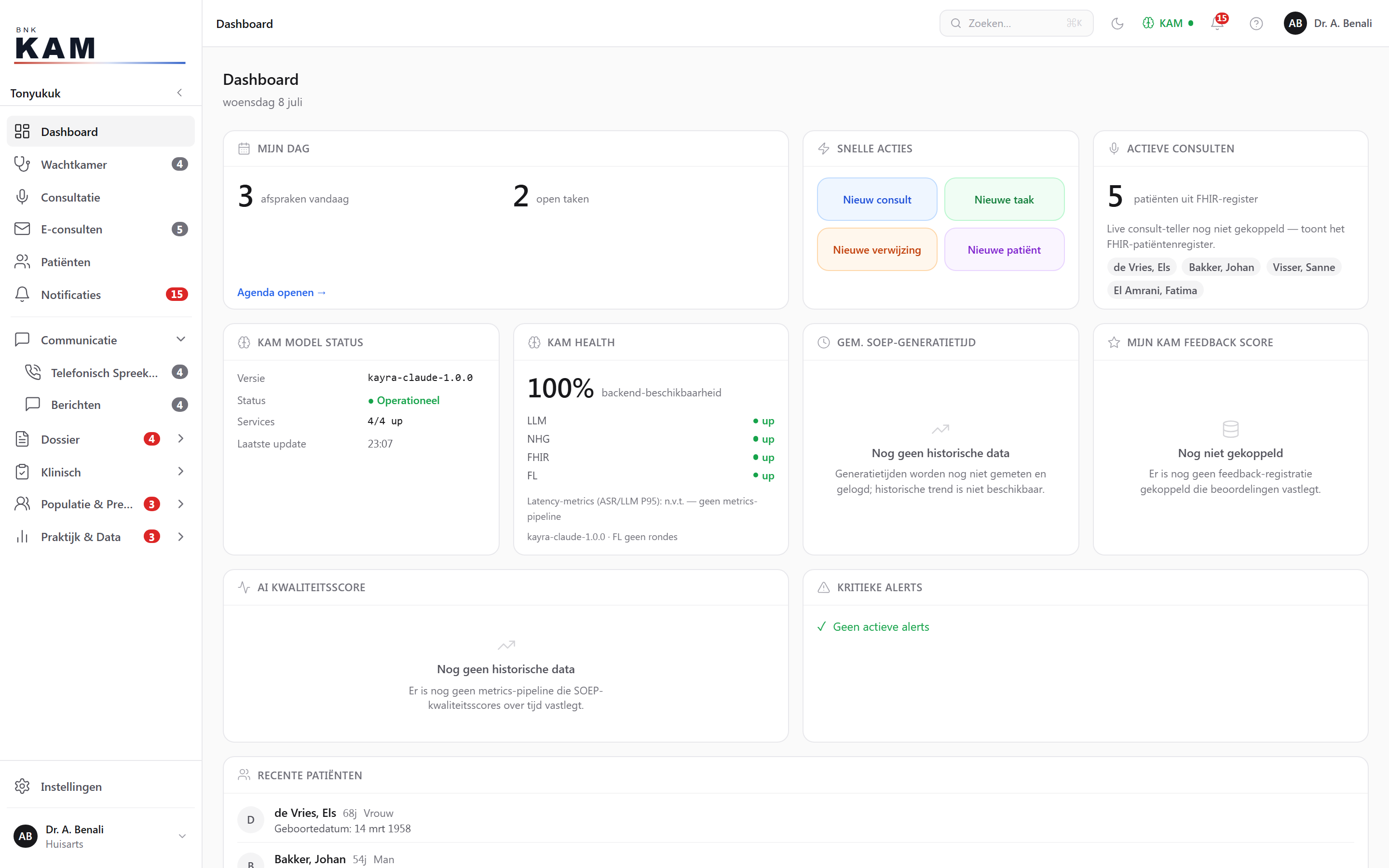Click the Nieuwe verwijzing button

(876, 250)
